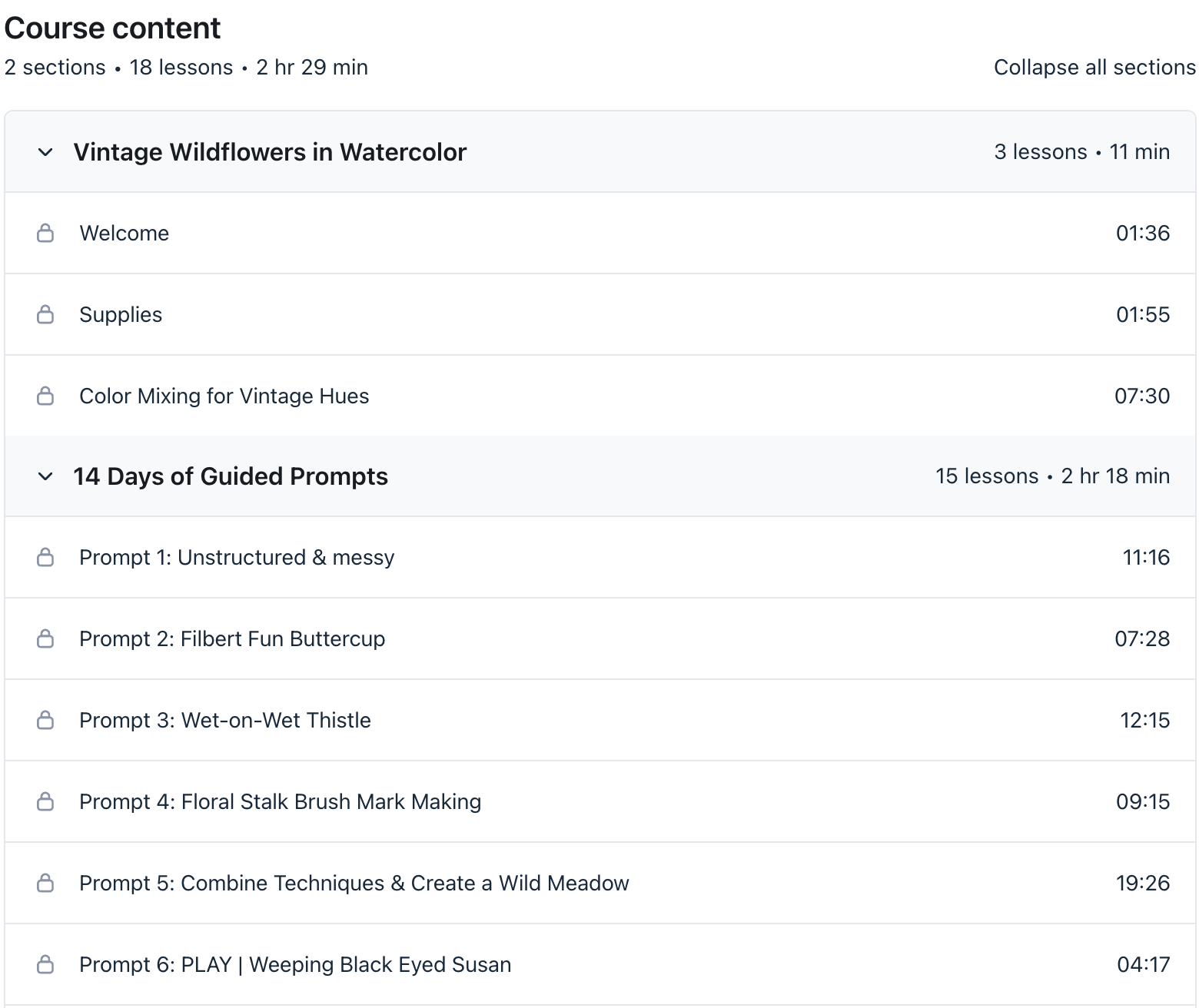Click lock icon beside Weeping Black Eyed Susan
1199x1008 pixels.
coord(45,965)
